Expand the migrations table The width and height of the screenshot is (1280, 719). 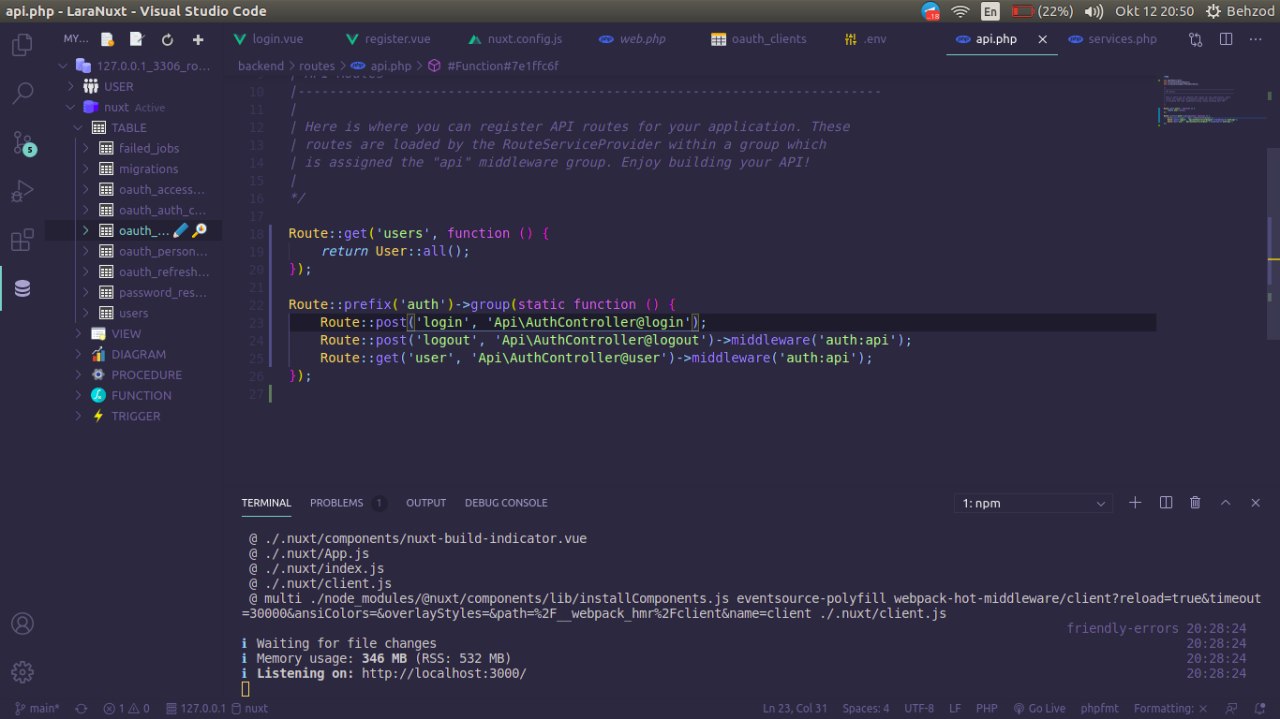[x=86, y=169]
